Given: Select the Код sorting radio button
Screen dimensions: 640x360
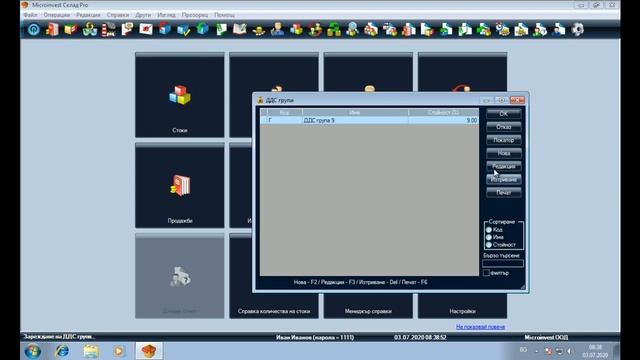Looking at the screenshot, I should click(489, 230).
